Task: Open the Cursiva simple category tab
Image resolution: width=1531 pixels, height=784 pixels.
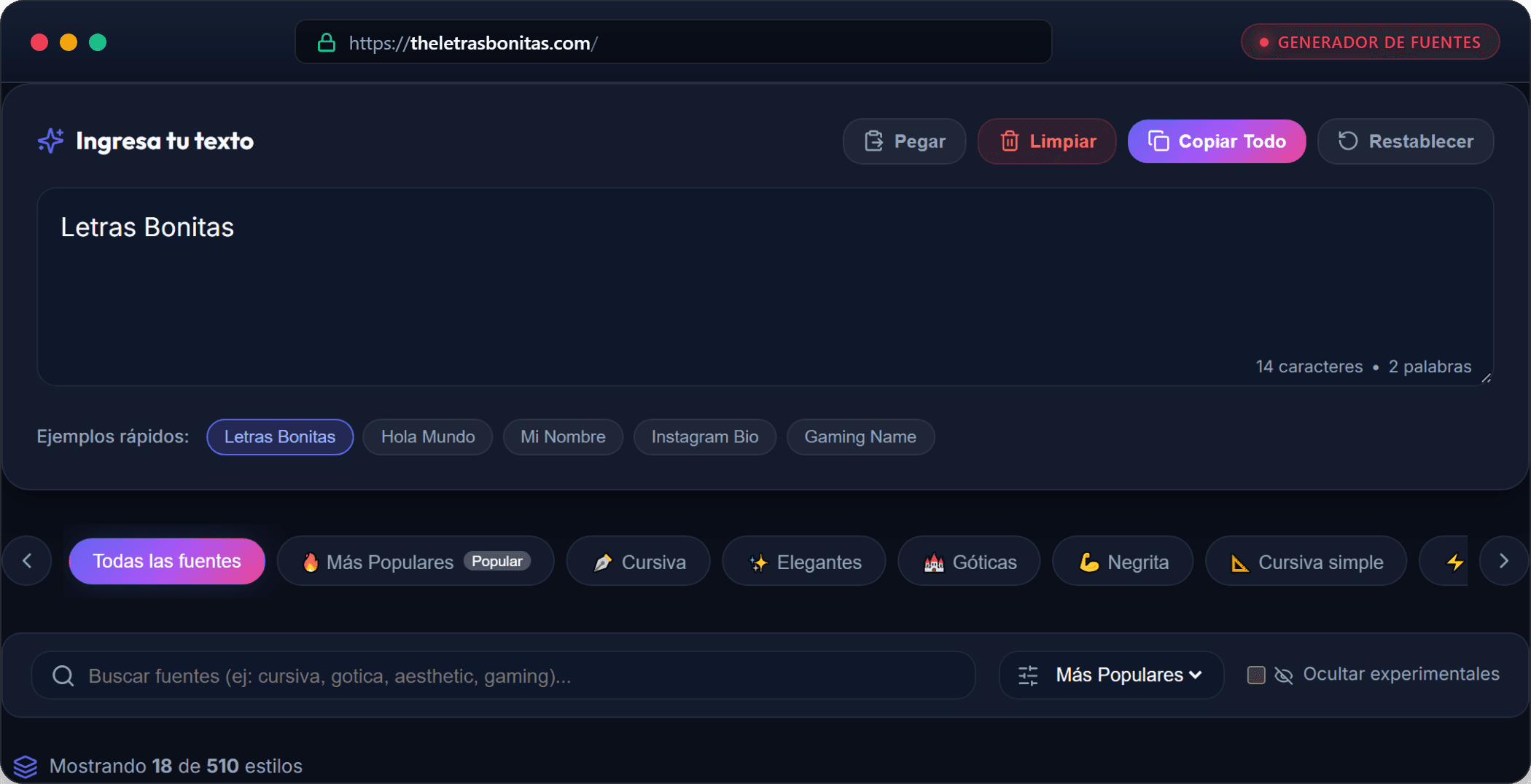Action: click(1306, 562)
